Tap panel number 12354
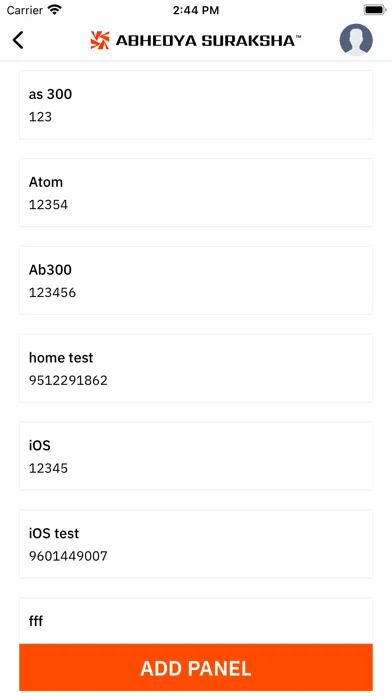 [48, 205]
